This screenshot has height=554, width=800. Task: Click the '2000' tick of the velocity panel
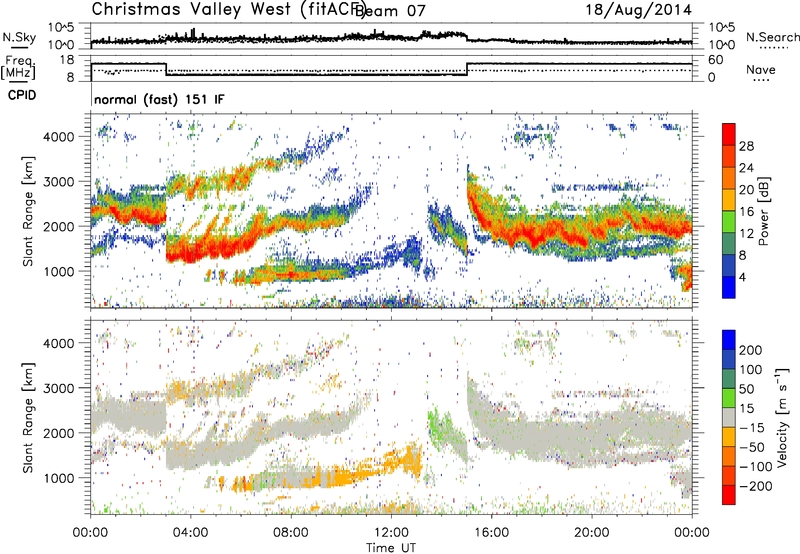[x=59, y=433]
